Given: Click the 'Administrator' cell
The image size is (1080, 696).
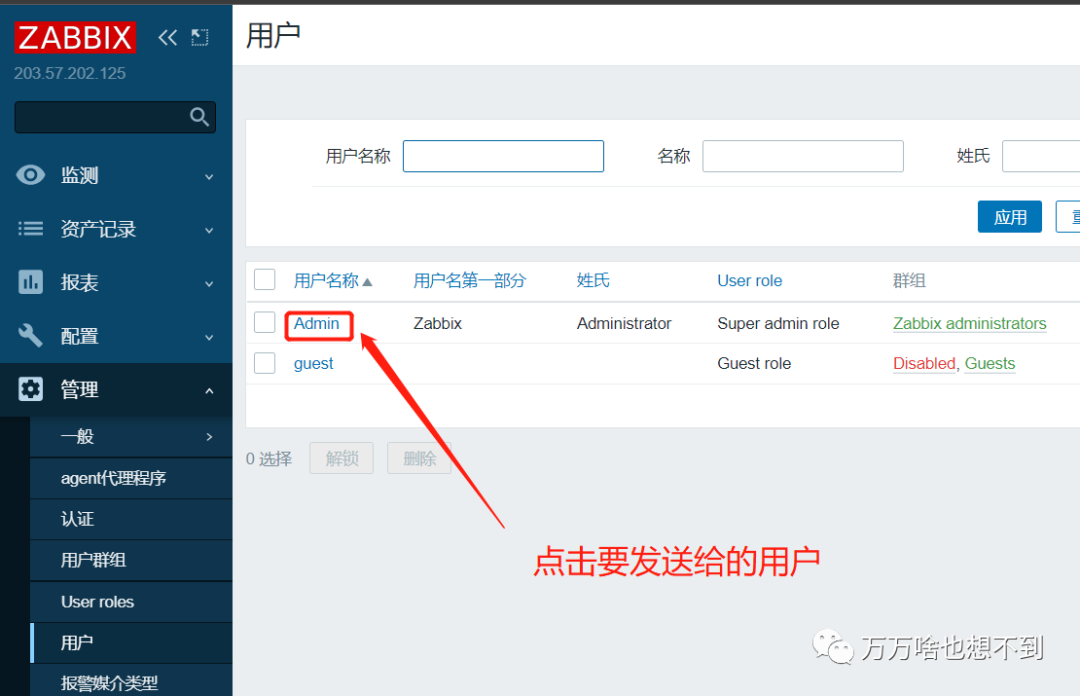Looking at the screenshot, I should click(x=624, y=323).
